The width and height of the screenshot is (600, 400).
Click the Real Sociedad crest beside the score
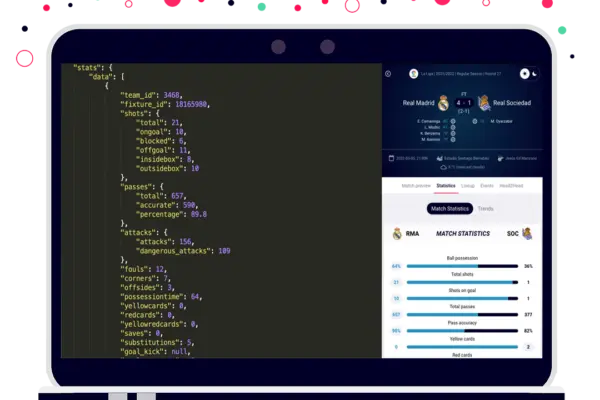[x=484, y=103]
